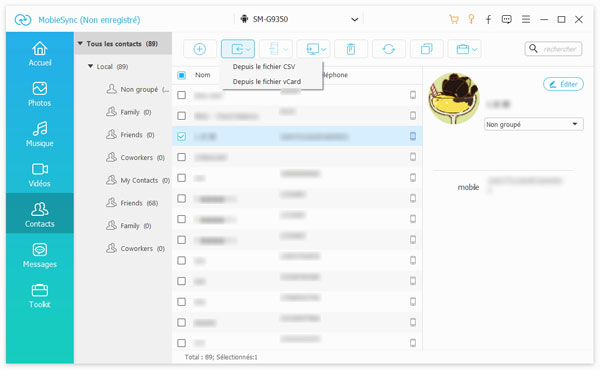The width and height of the screenshot is (600, 370).
Task: Click the Nom column header
Action: [202, 75]
